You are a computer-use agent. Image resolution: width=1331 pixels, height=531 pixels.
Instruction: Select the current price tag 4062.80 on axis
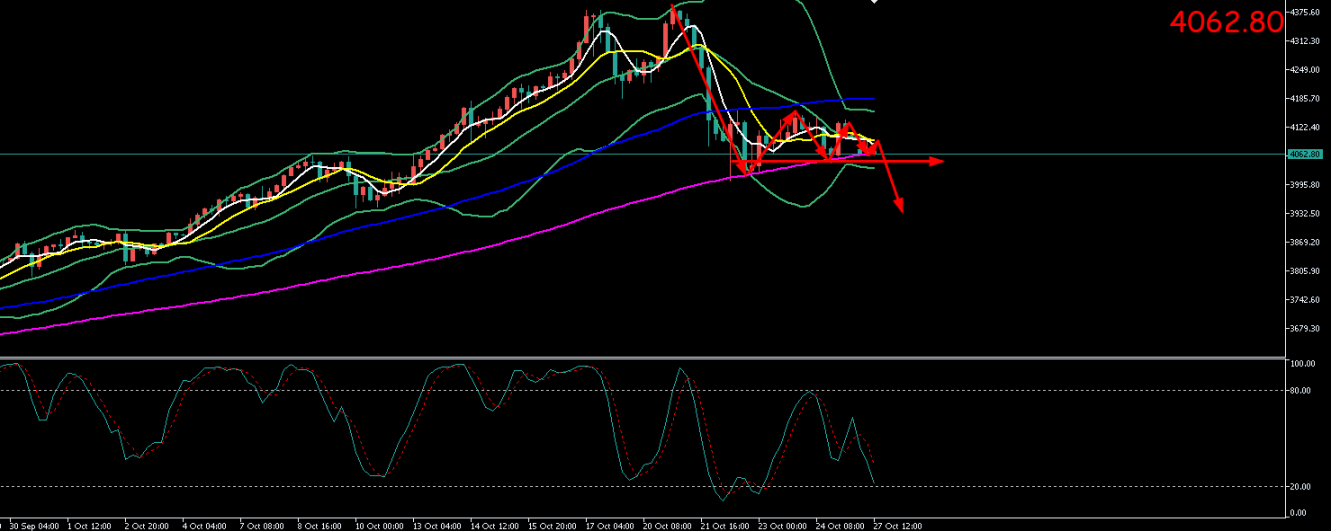(1306, 154)
